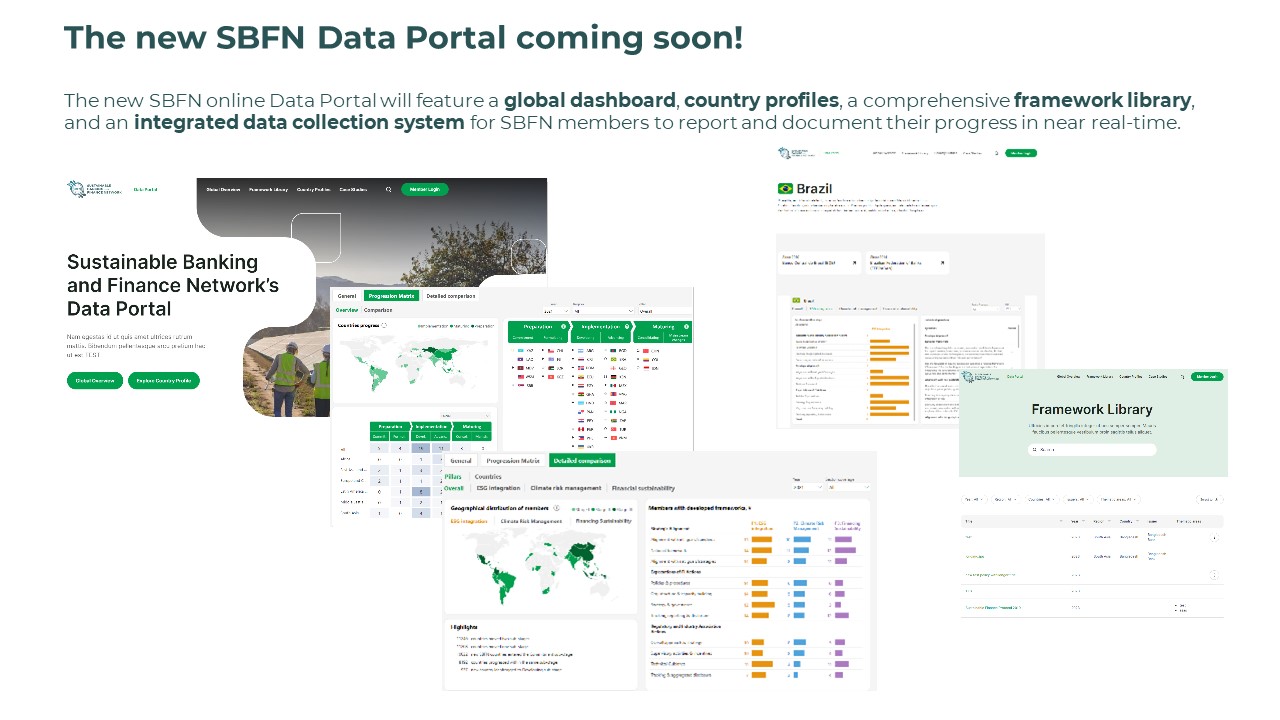The image size is (1280, 720).
Task: Click the search icon in Framework Library header
Action: (1182, 377)
